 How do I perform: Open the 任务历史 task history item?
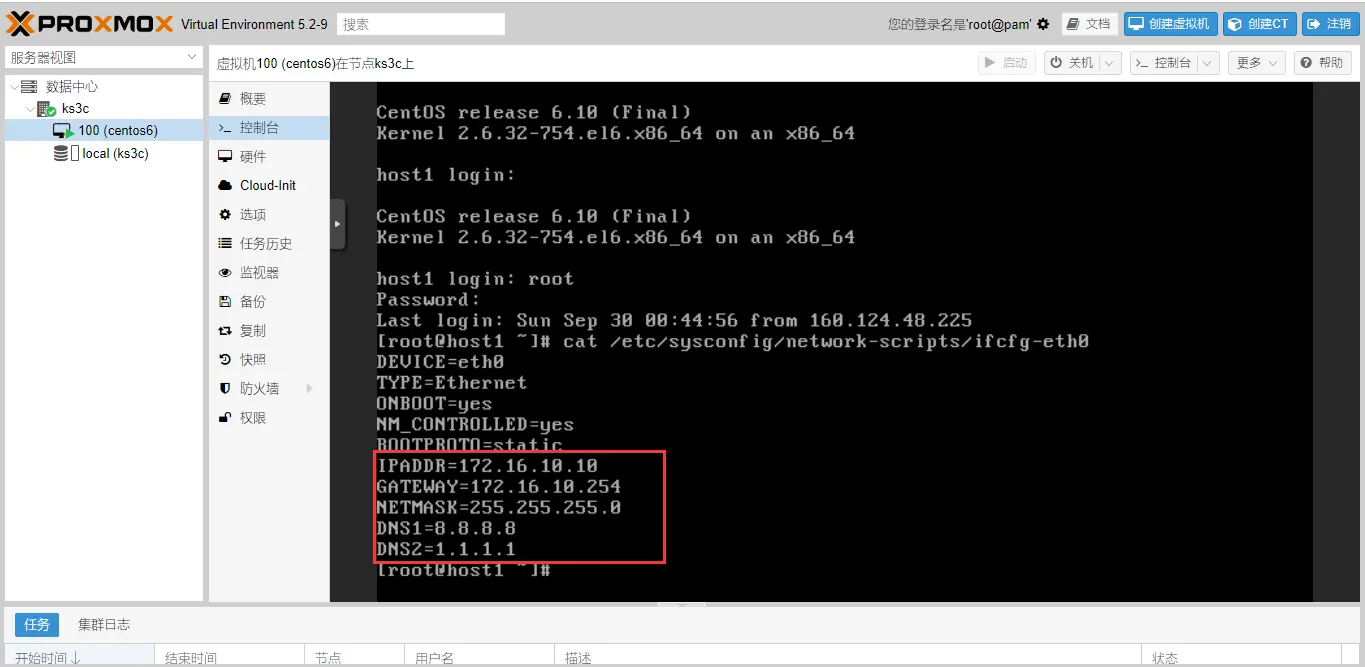(x=269, y=243)
